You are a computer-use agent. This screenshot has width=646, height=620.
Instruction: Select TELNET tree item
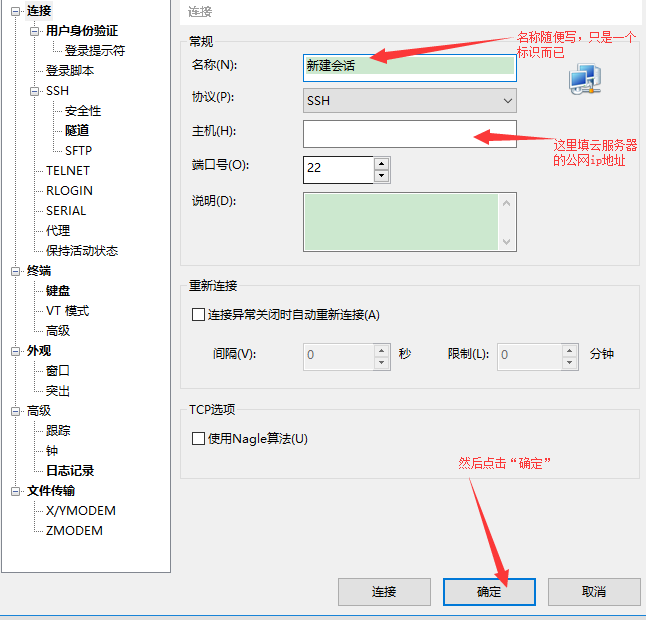coord(68,171)
